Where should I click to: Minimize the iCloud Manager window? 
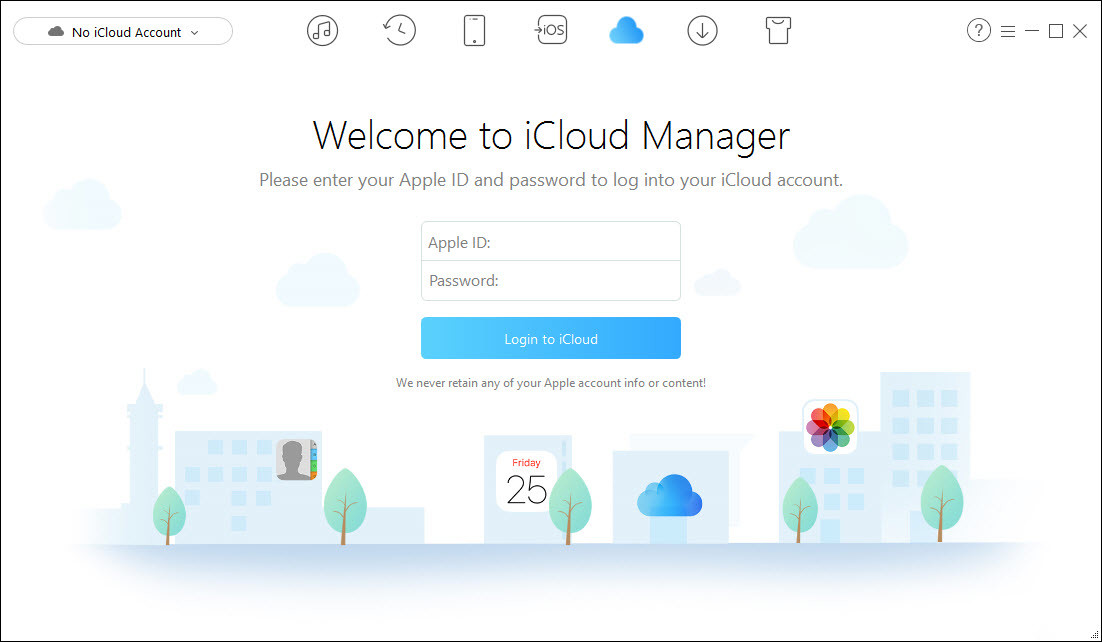point(1032,31)
